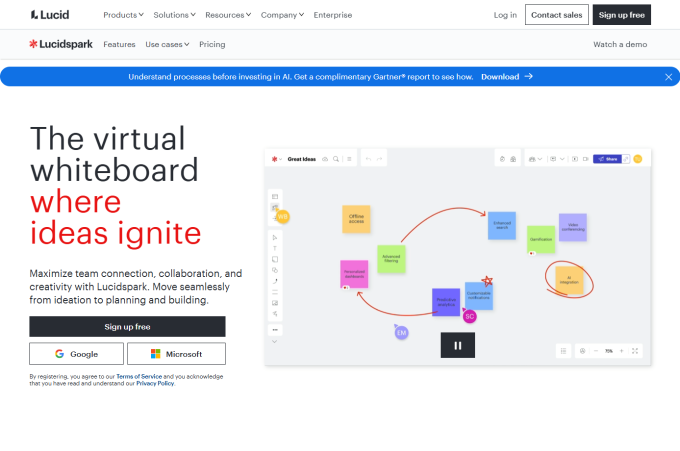
Task: Expand the Solutions dropdown menu
Action: point(174,15)
